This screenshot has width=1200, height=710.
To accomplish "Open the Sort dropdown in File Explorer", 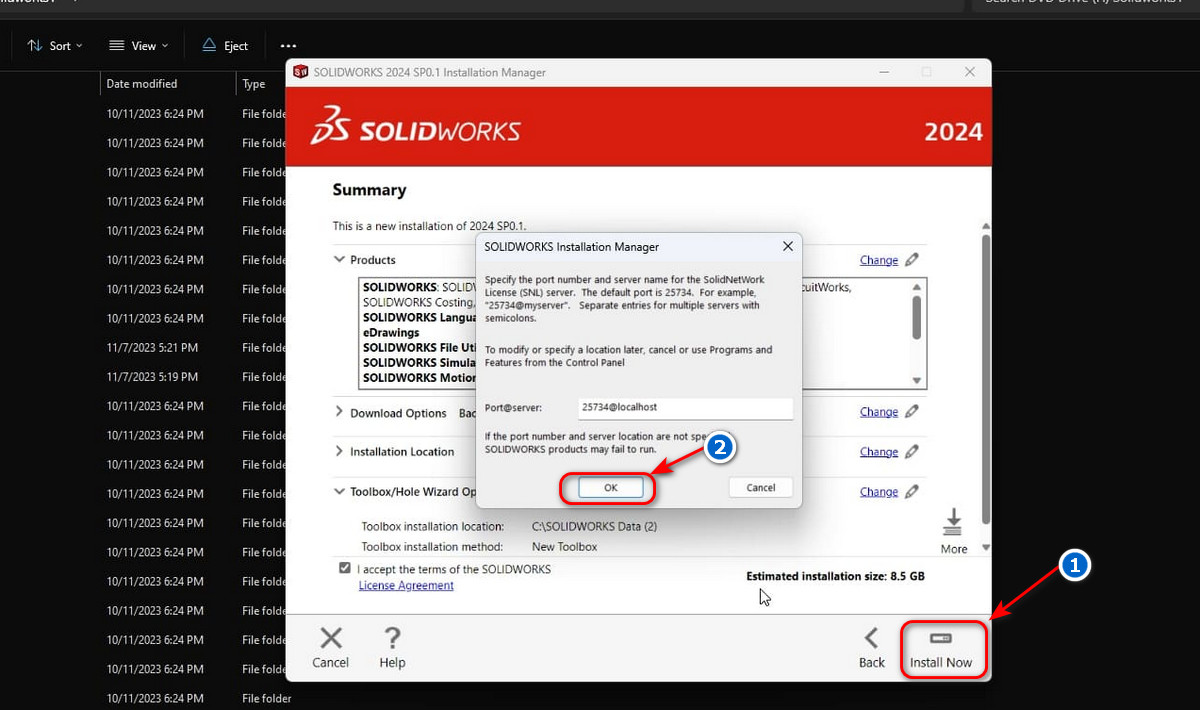I will pyautogui.click(x=55, y=46).
